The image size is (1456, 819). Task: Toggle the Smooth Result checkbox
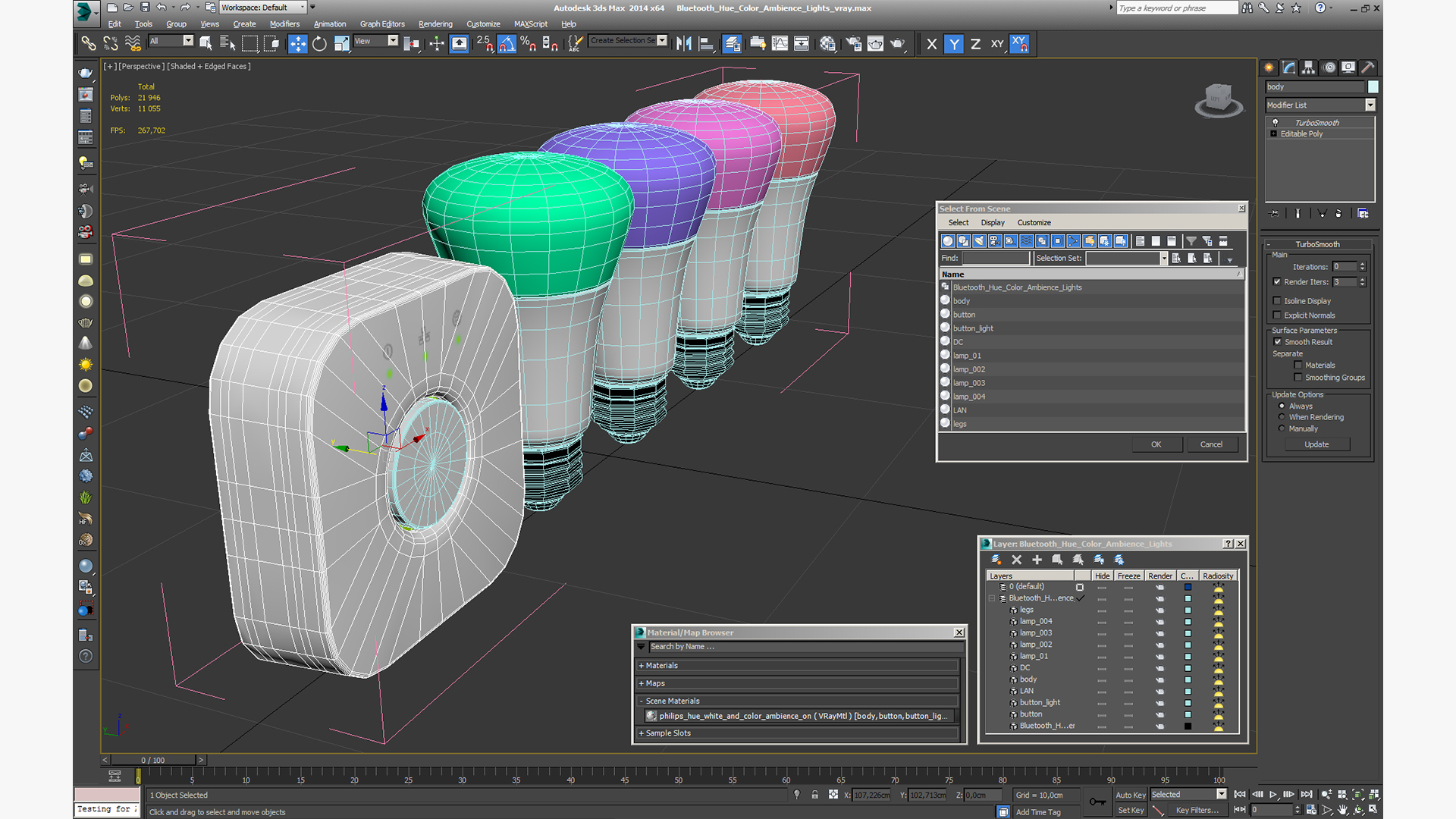click(1278, 341)
